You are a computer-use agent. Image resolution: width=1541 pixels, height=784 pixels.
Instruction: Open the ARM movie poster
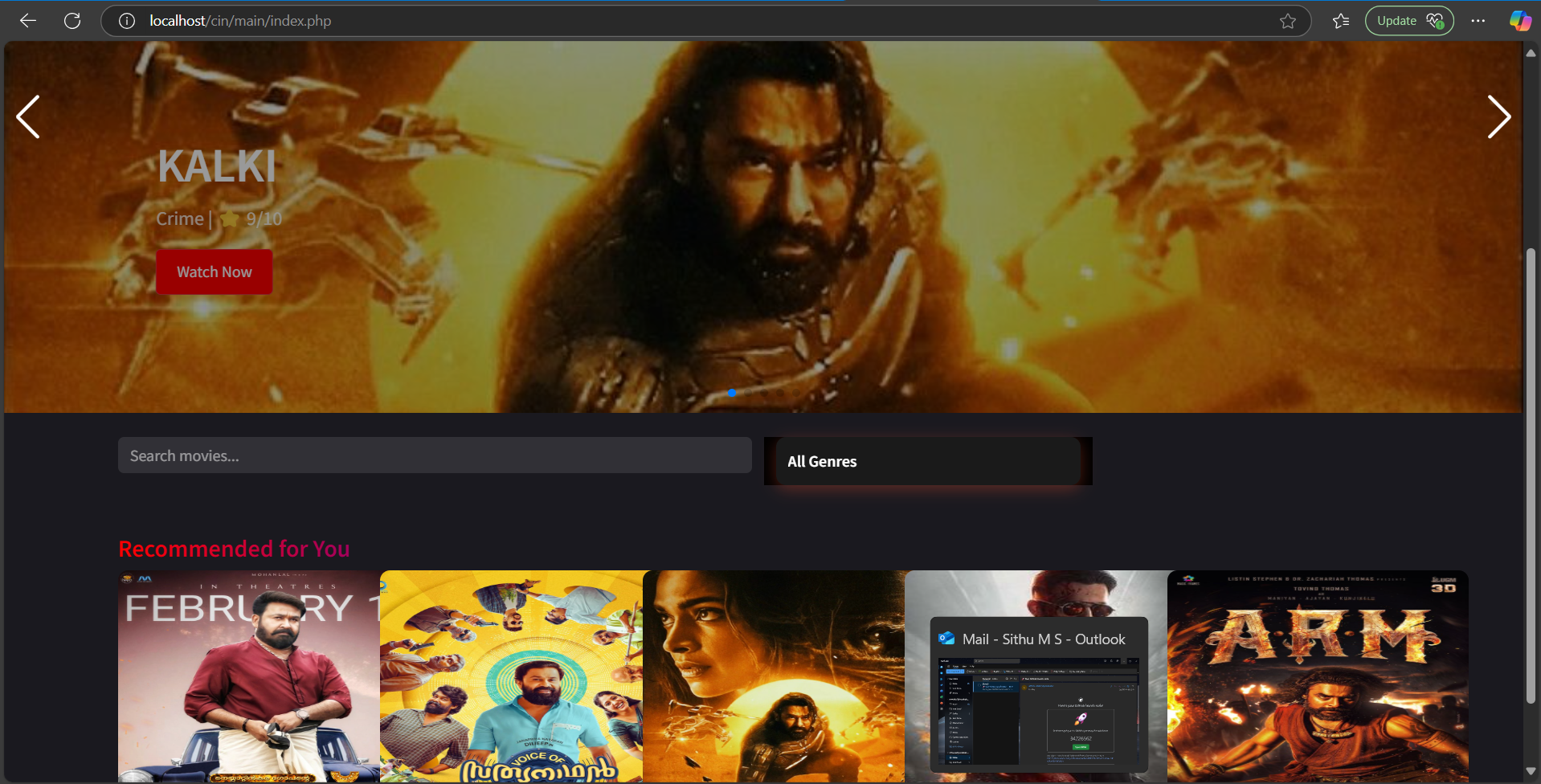pyautogui.click(x=1318, y=676)
